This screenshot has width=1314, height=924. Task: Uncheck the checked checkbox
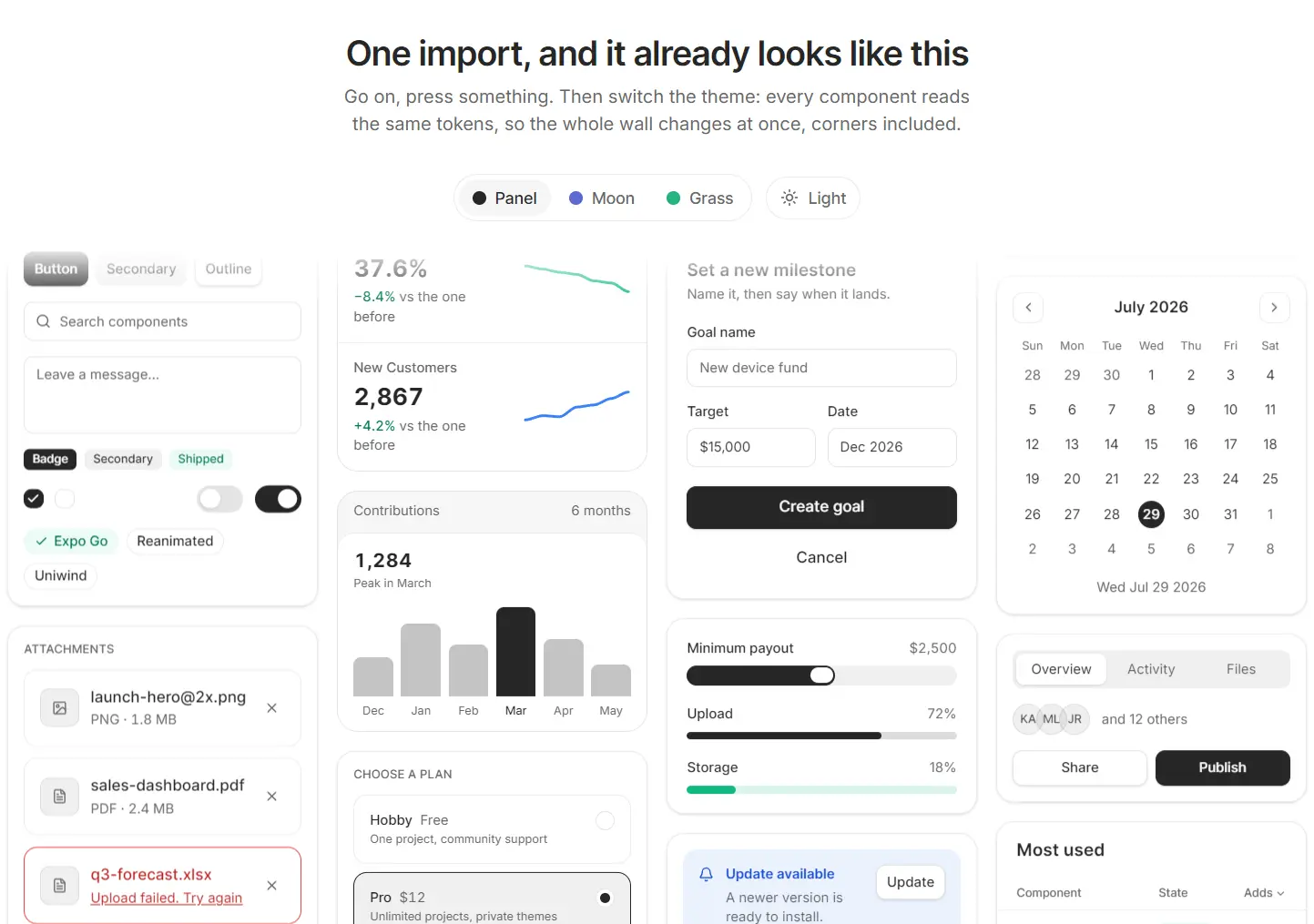[x=34, y=499]
